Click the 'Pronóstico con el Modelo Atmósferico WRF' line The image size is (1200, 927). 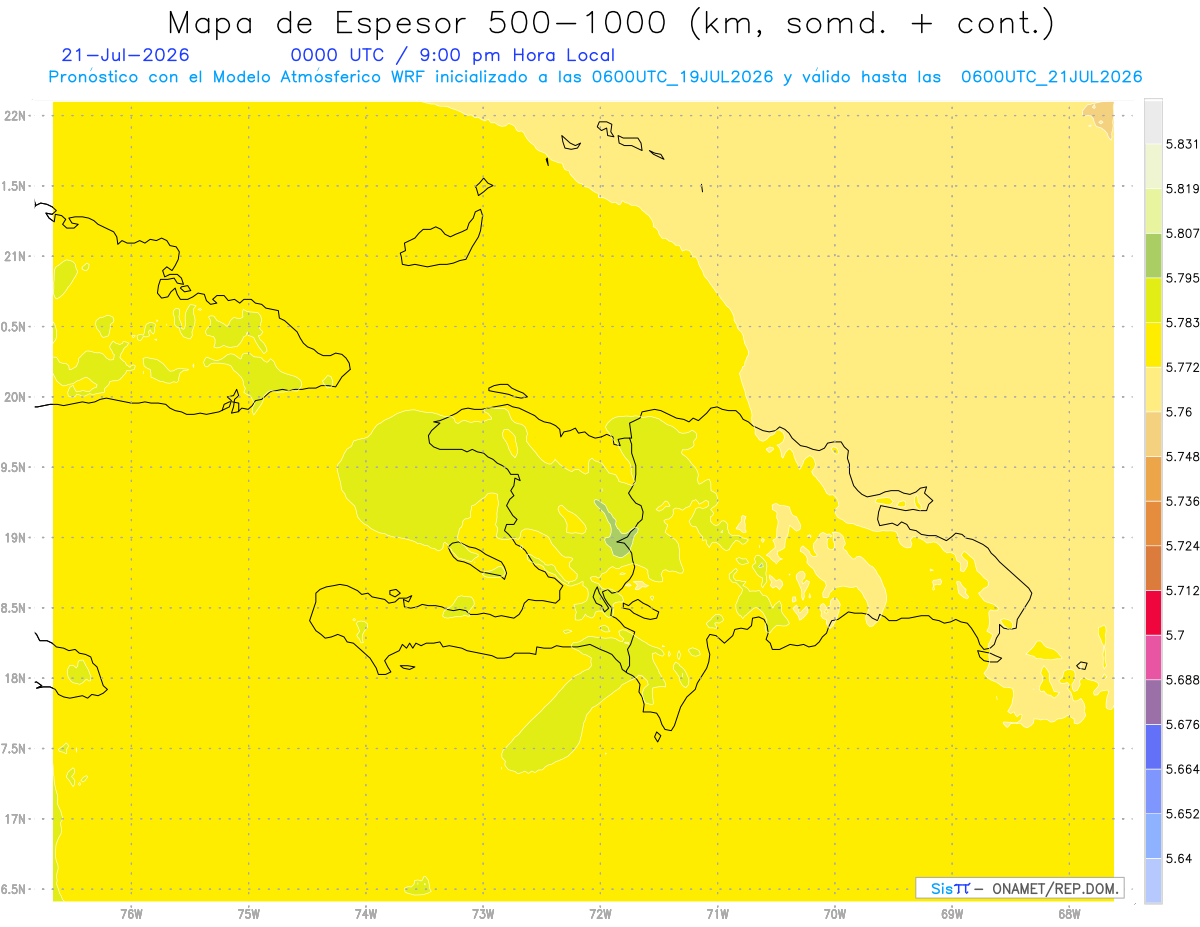tap(595, 77)
